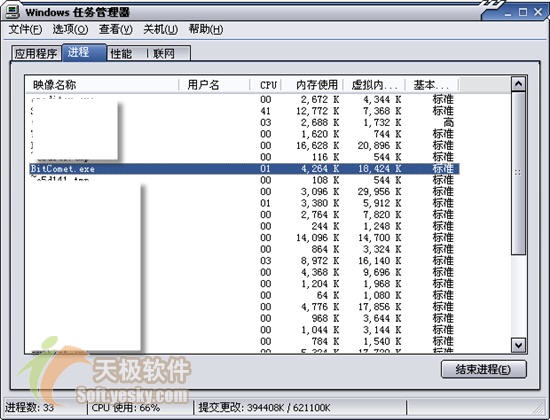Click the 提交更改 status entry
Viewport: 550px width, 420px height.
[x=264, y=408]
